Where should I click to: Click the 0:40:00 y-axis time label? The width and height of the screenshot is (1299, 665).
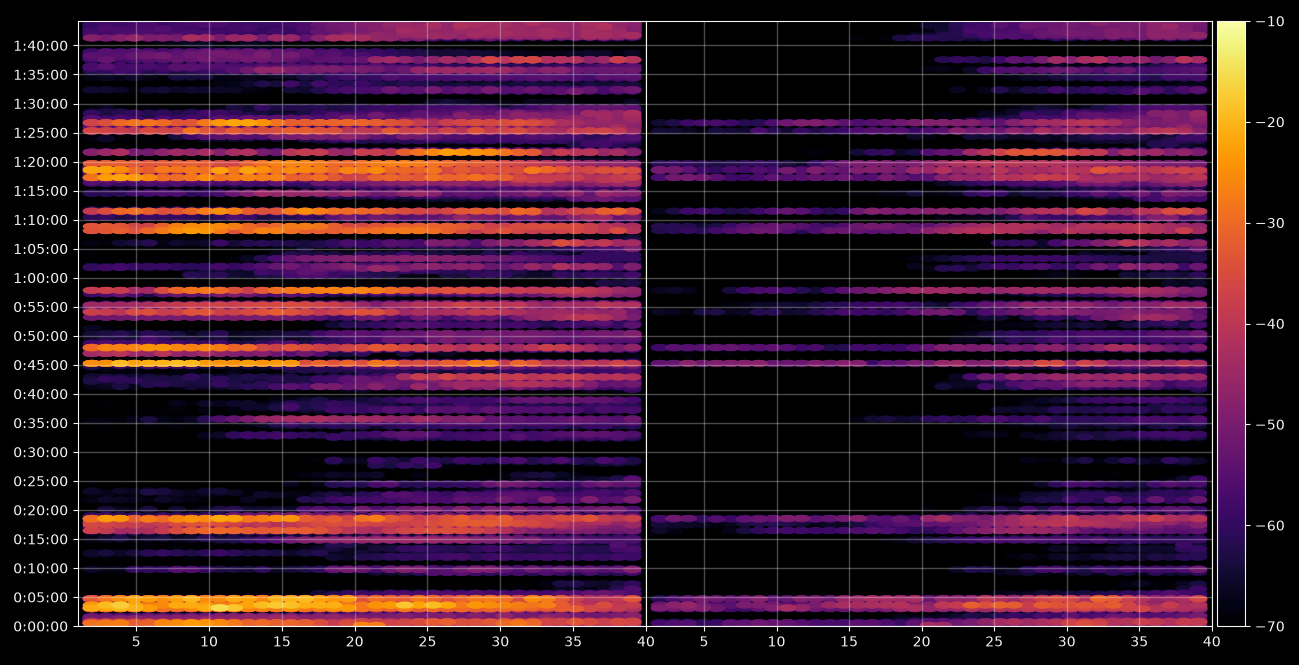(x=41, y=394)
